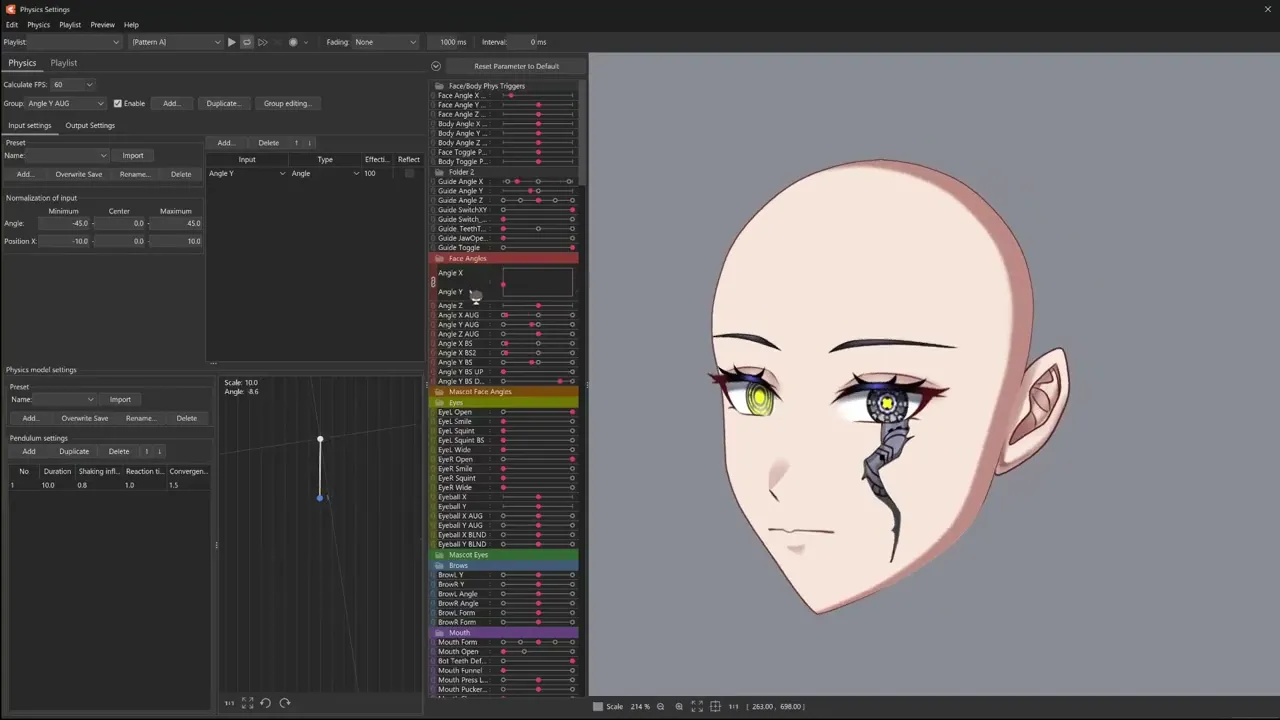Reset pendulum view to 1:1
This screenshot has height=720, width=1280.
click(x=229, y=703)
